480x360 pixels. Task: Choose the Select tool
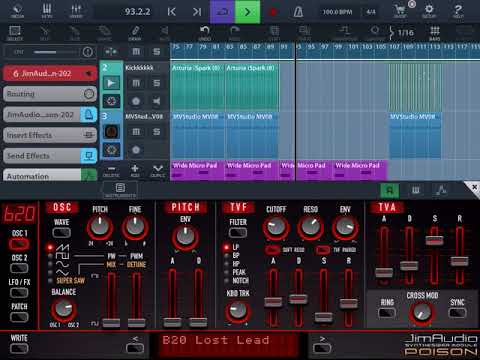pos(15,33)
